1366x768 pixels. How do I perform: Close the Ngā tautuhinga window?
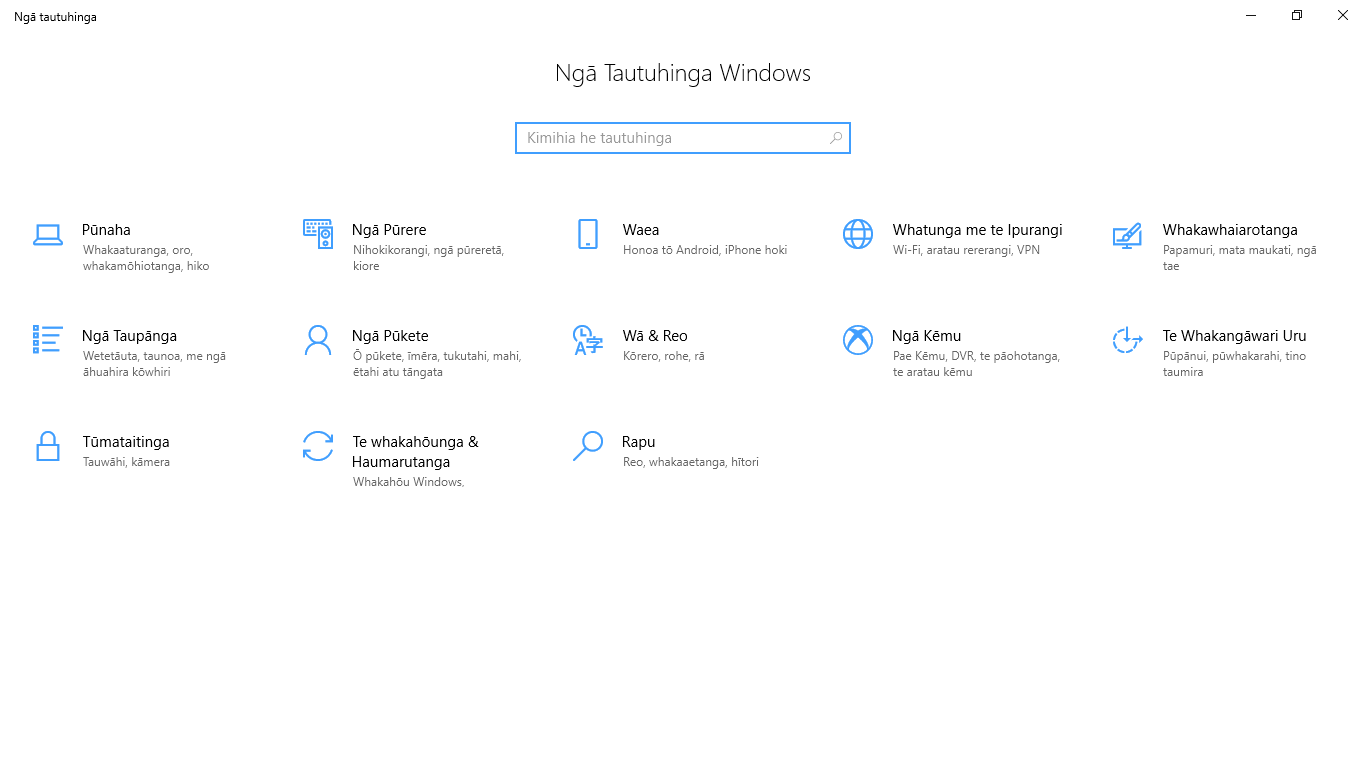point(1343,15)
